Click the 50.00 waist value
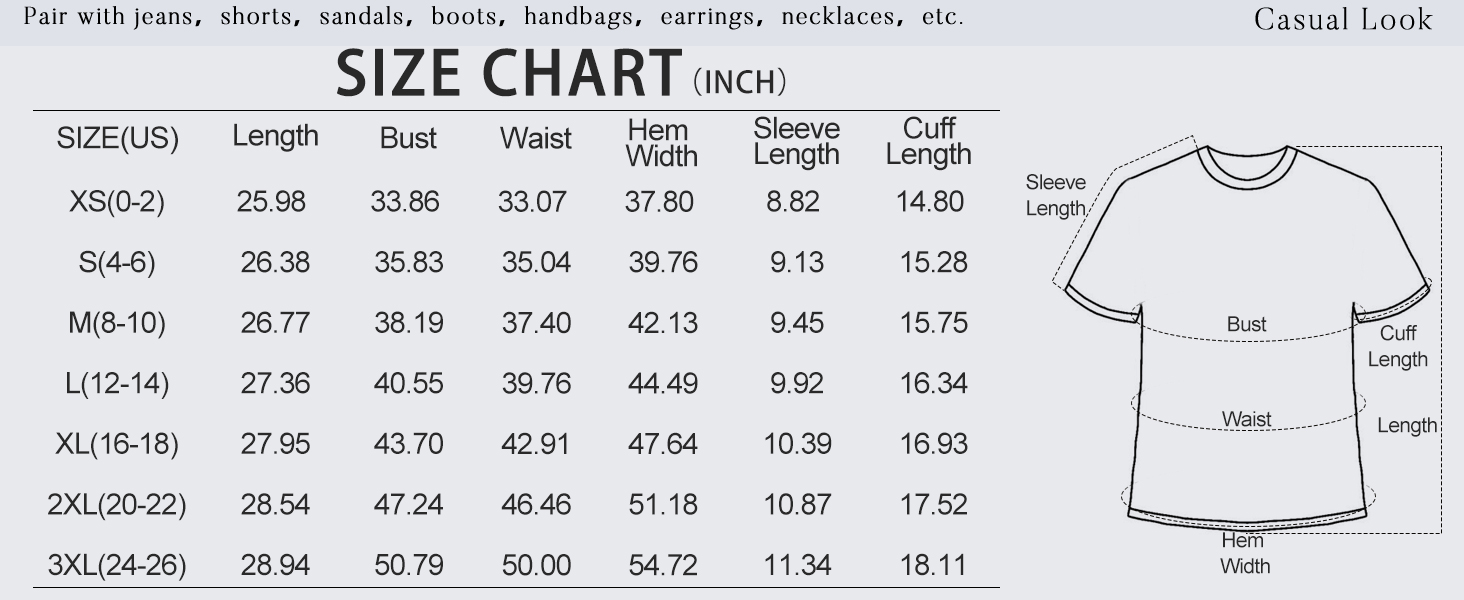Viewport: 1464px width, 600px height. [x=536, y=566]
